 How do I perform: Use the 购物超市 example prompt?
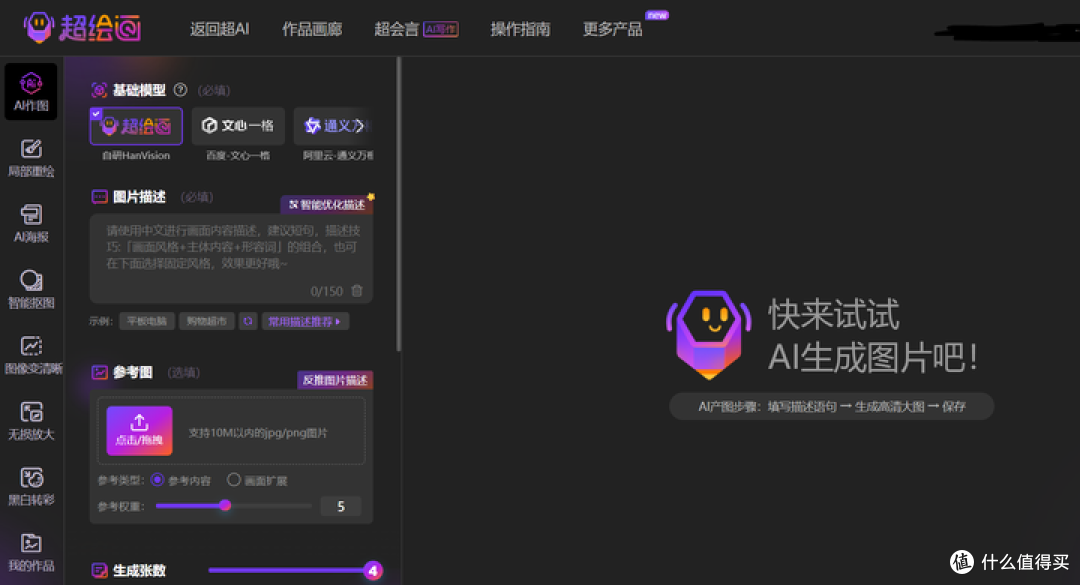tap(207, 321)
